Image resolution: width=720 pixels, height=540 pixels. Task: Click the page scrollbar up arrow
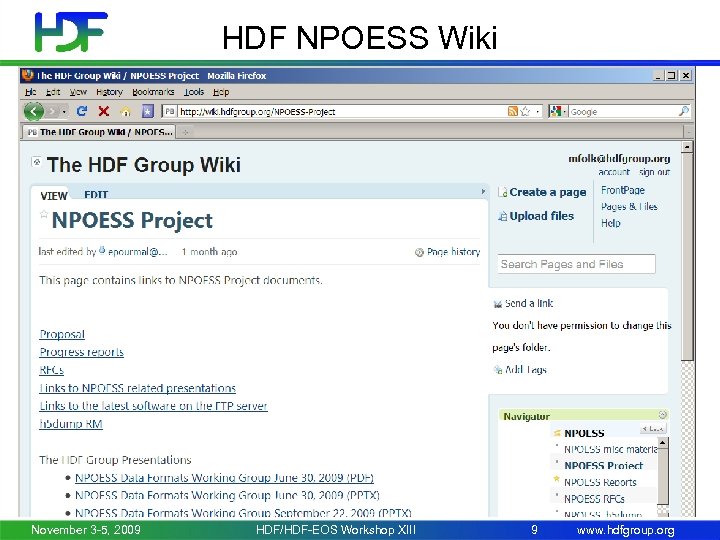[687, 147]
